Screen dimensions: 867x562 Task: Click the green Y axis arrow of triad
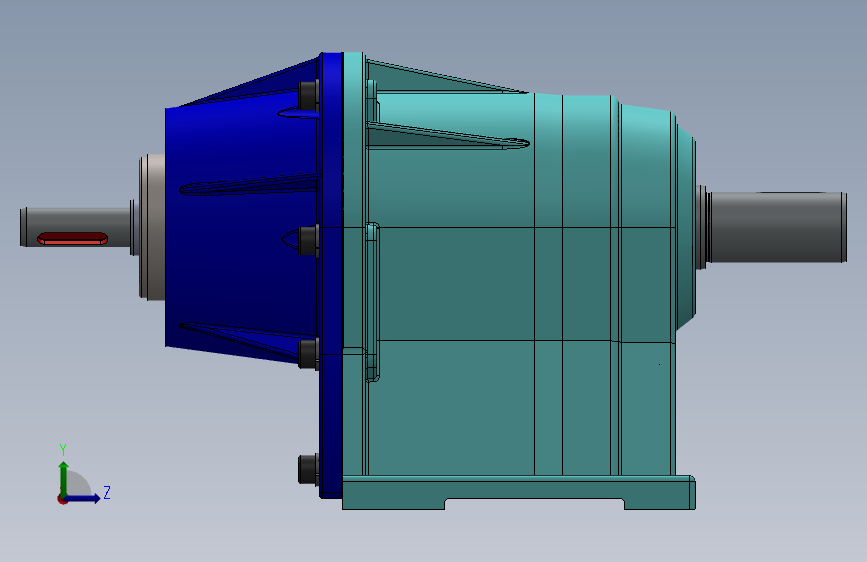(x=64, y=478)
